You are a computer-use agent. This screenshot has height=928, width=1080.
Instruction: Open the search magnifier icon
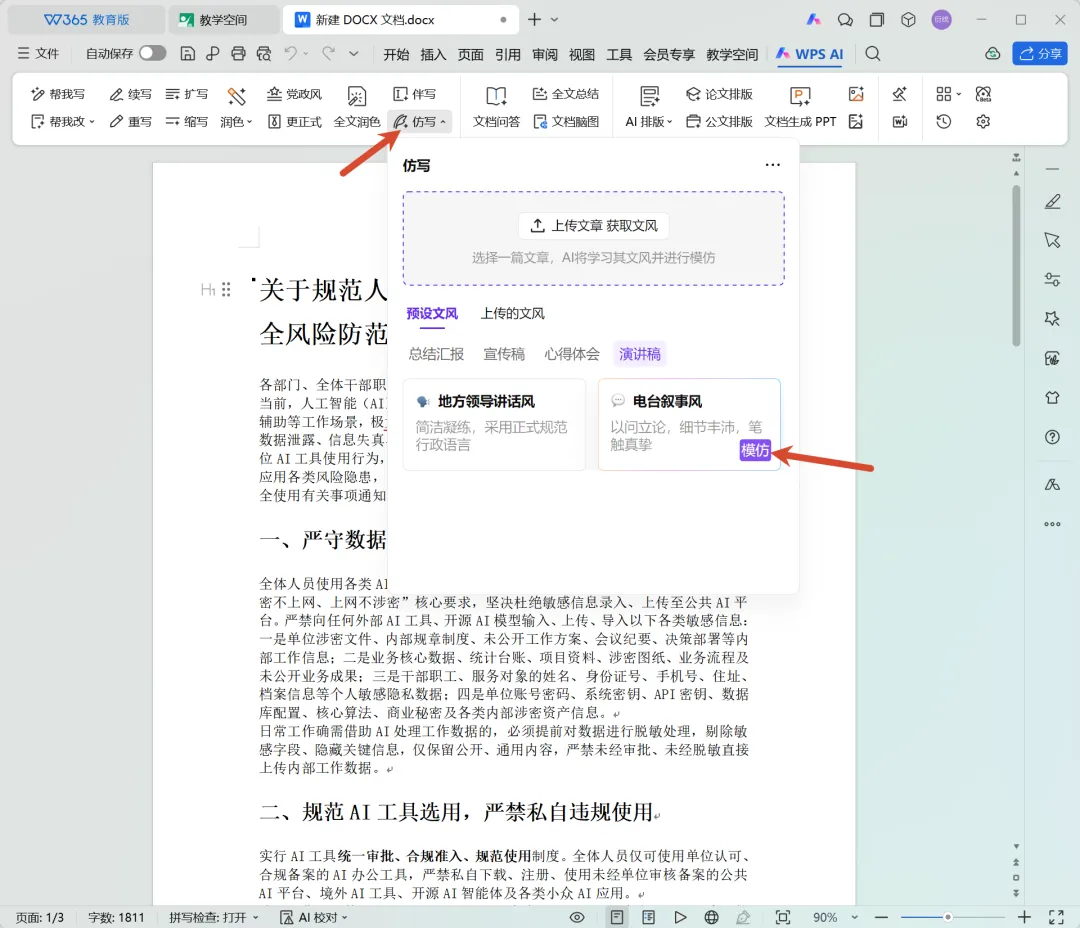[873, 54]
